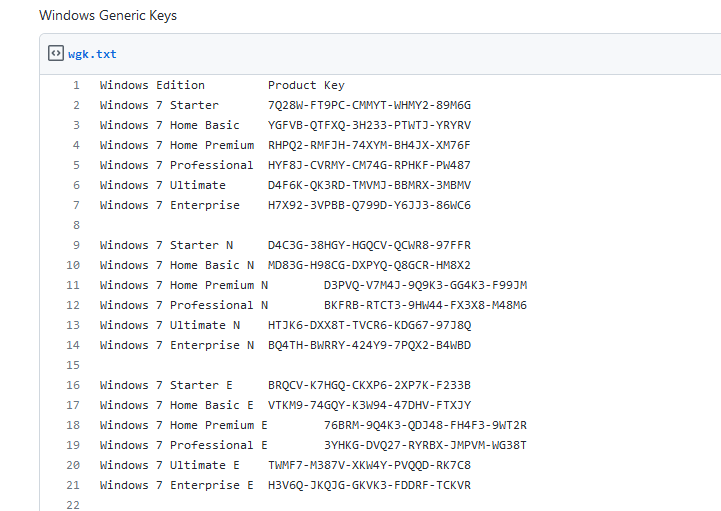This screenshot has height=511, width=721.
Task: Click 'Windows 7 Enterprise E' edition text
Action: (177, 485)
